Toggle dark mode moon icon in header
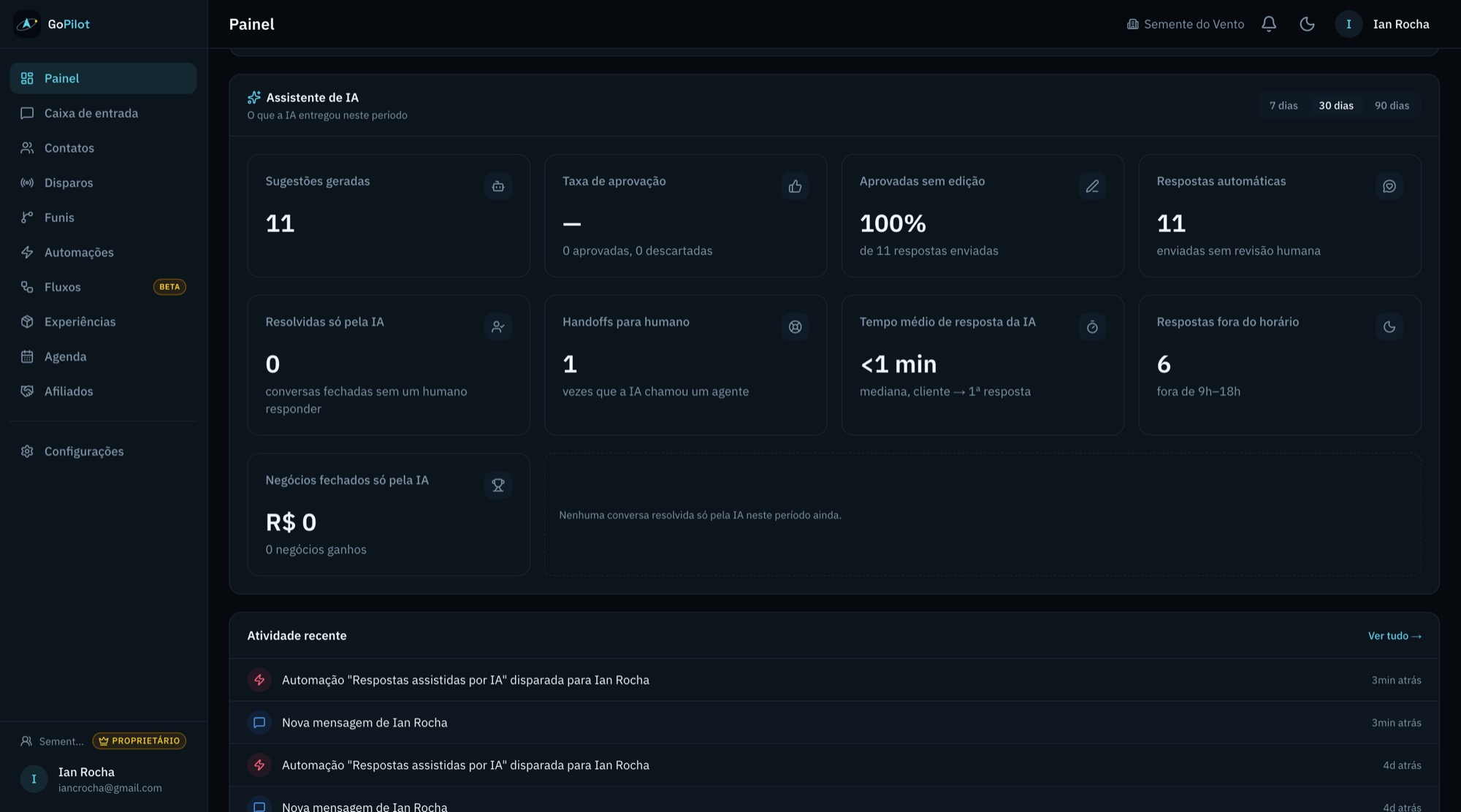1461x812 pixels. point(1307,24)
